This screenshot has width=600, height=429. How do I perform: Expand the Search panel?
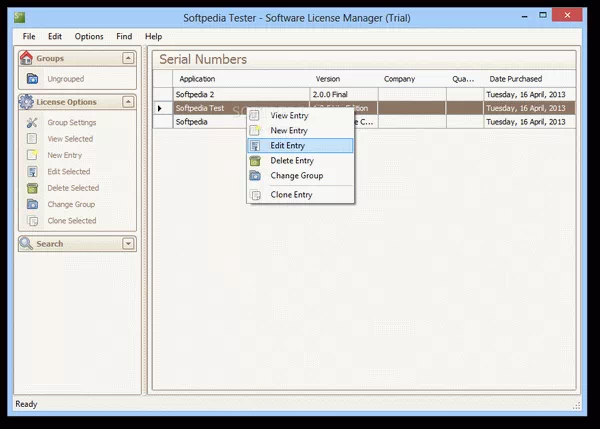128,243
